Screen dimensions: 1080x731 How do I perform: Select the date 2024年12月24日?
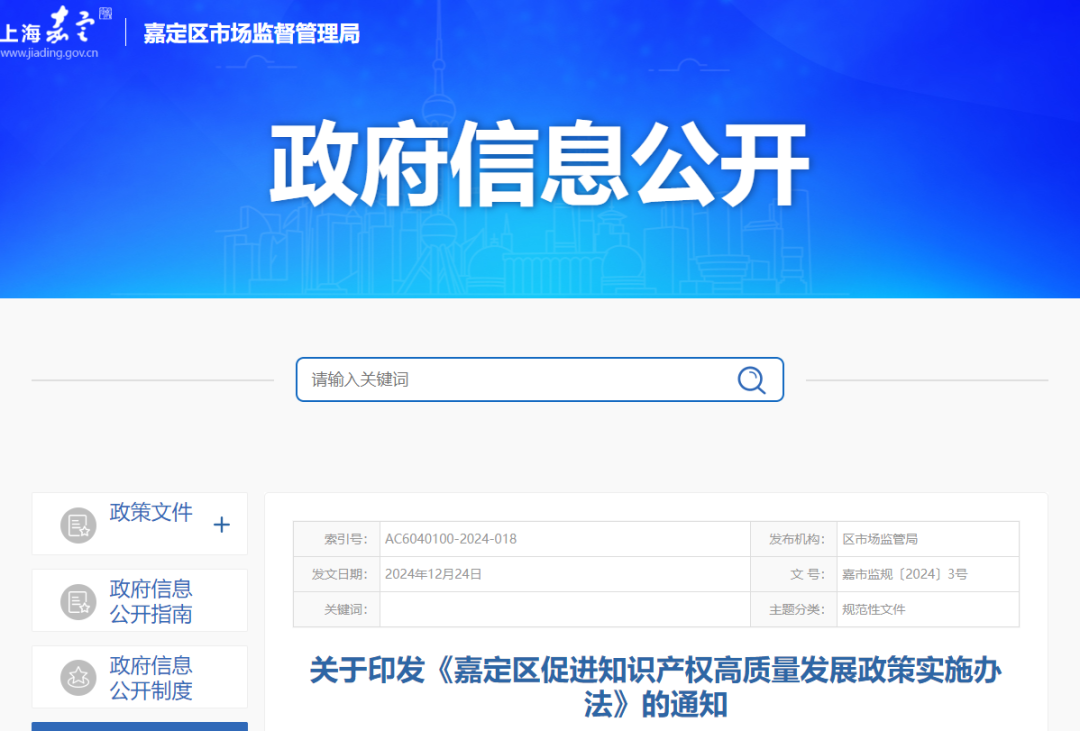433,574
